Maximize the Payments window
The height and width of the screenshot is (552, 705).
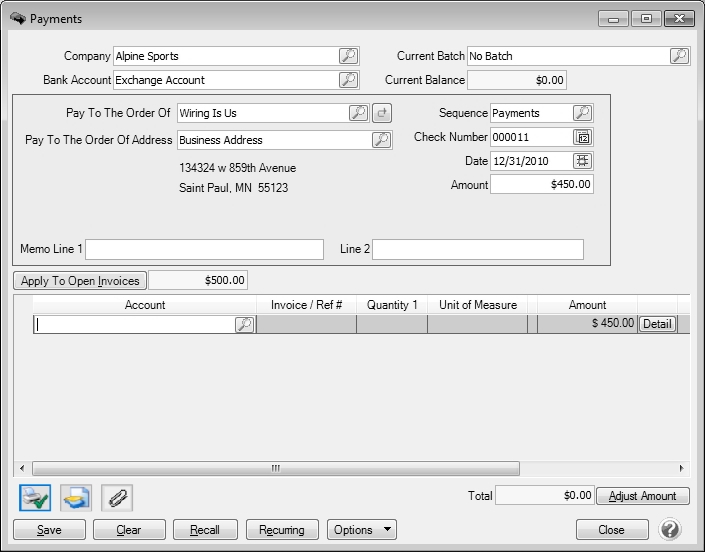[646, 19]
